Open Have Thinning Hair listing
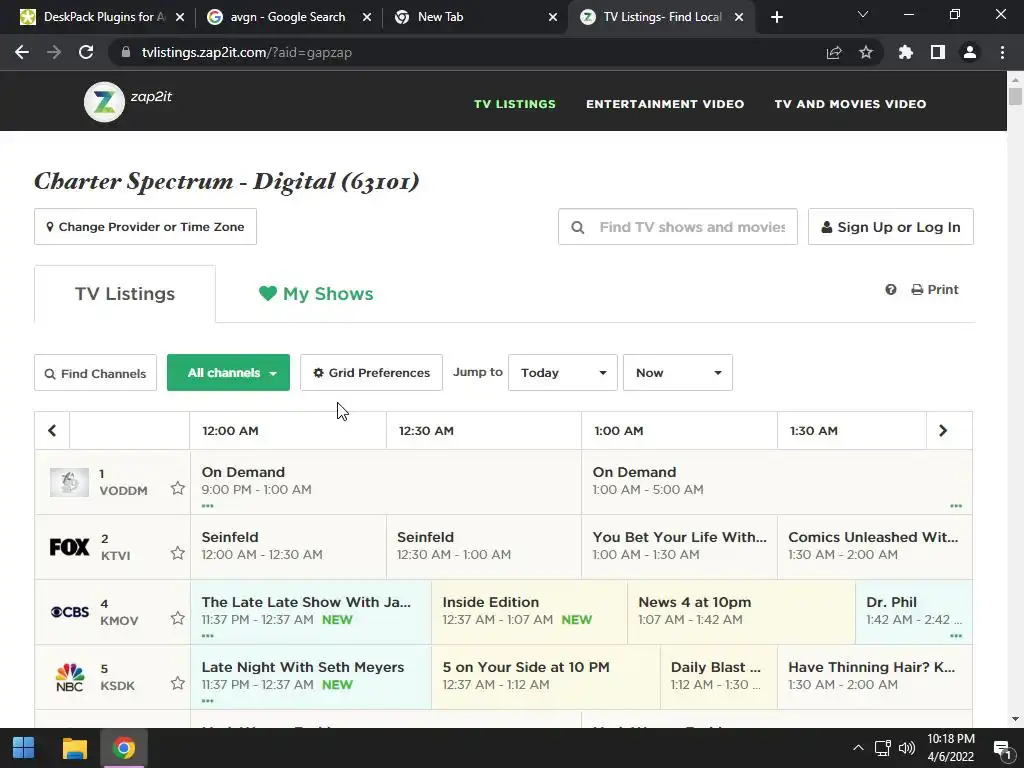This screenshot has width=1024, height=768. pos(874,677)
